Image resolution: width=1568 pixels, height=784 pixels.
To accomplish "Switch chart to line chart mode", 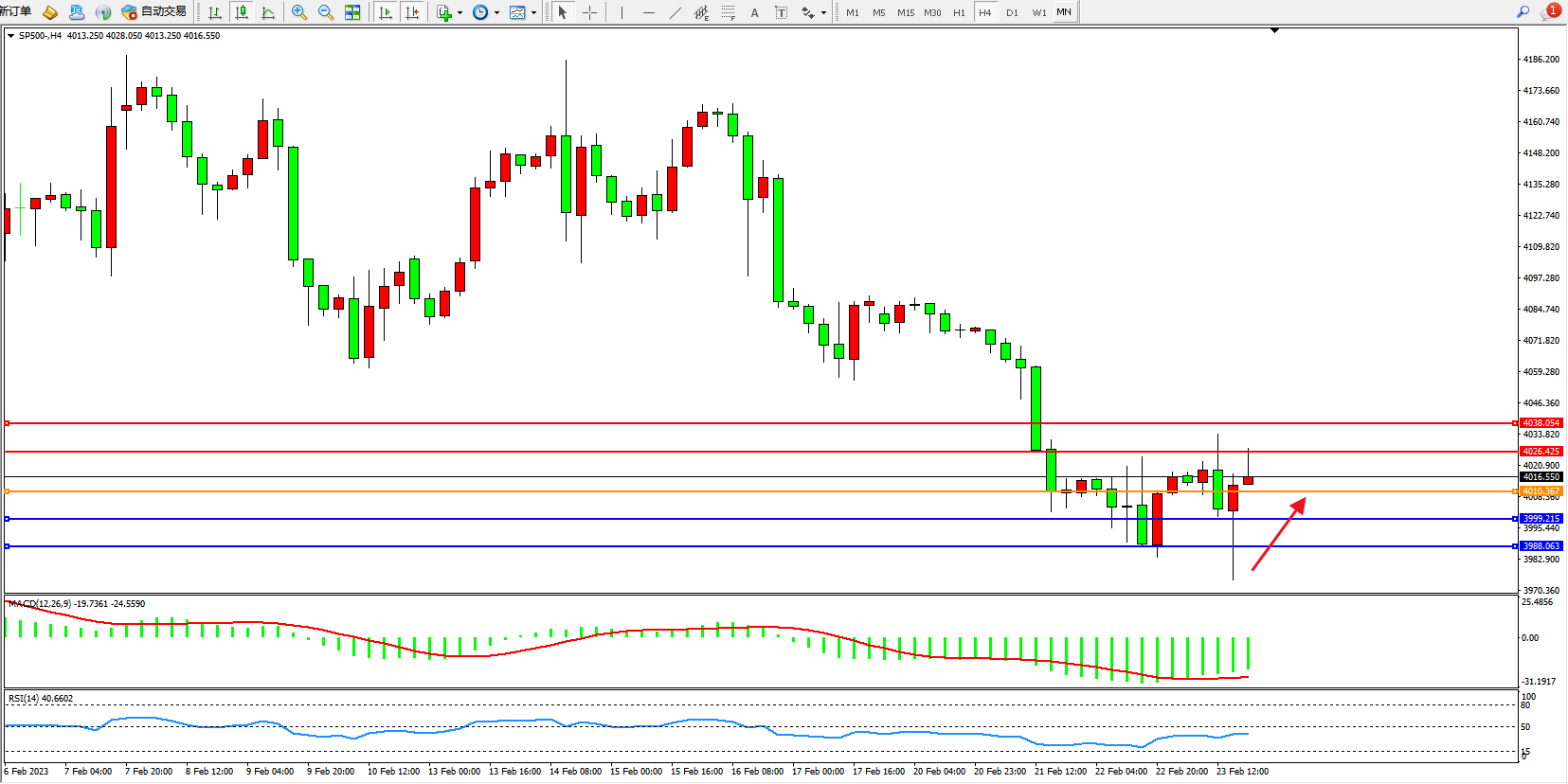I will (268, 12).
